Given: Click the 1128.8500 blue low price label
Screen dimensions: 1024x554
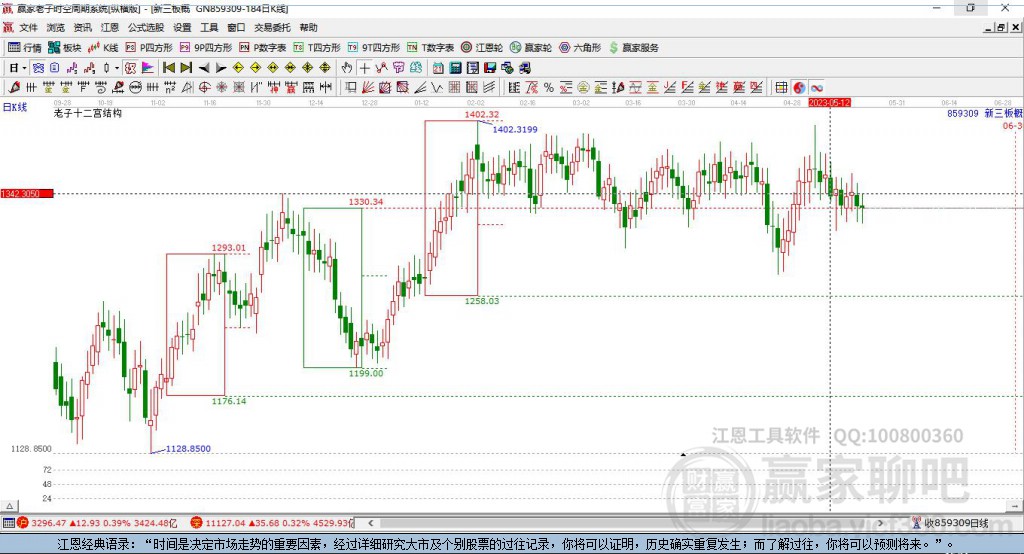Looking at the screenshot, I should pos(188,449).
